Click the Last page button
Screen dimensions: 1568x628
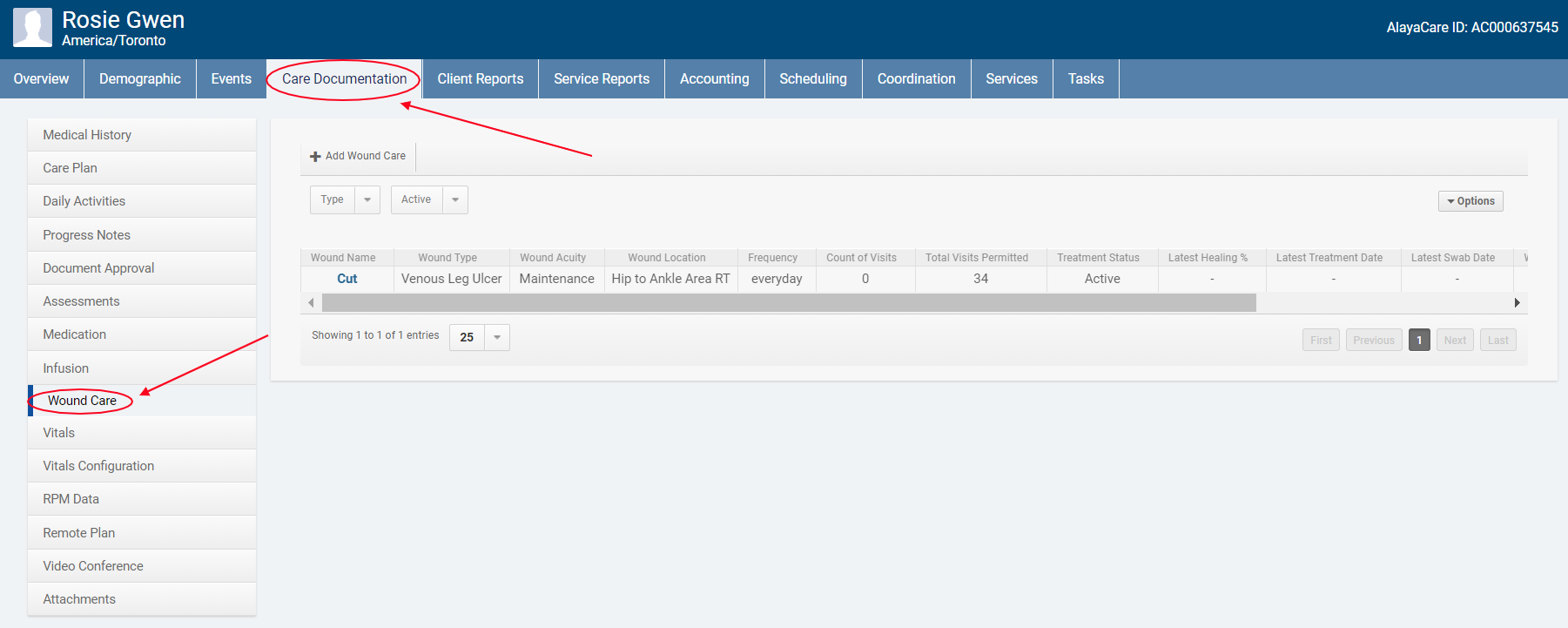[1497, 341]
